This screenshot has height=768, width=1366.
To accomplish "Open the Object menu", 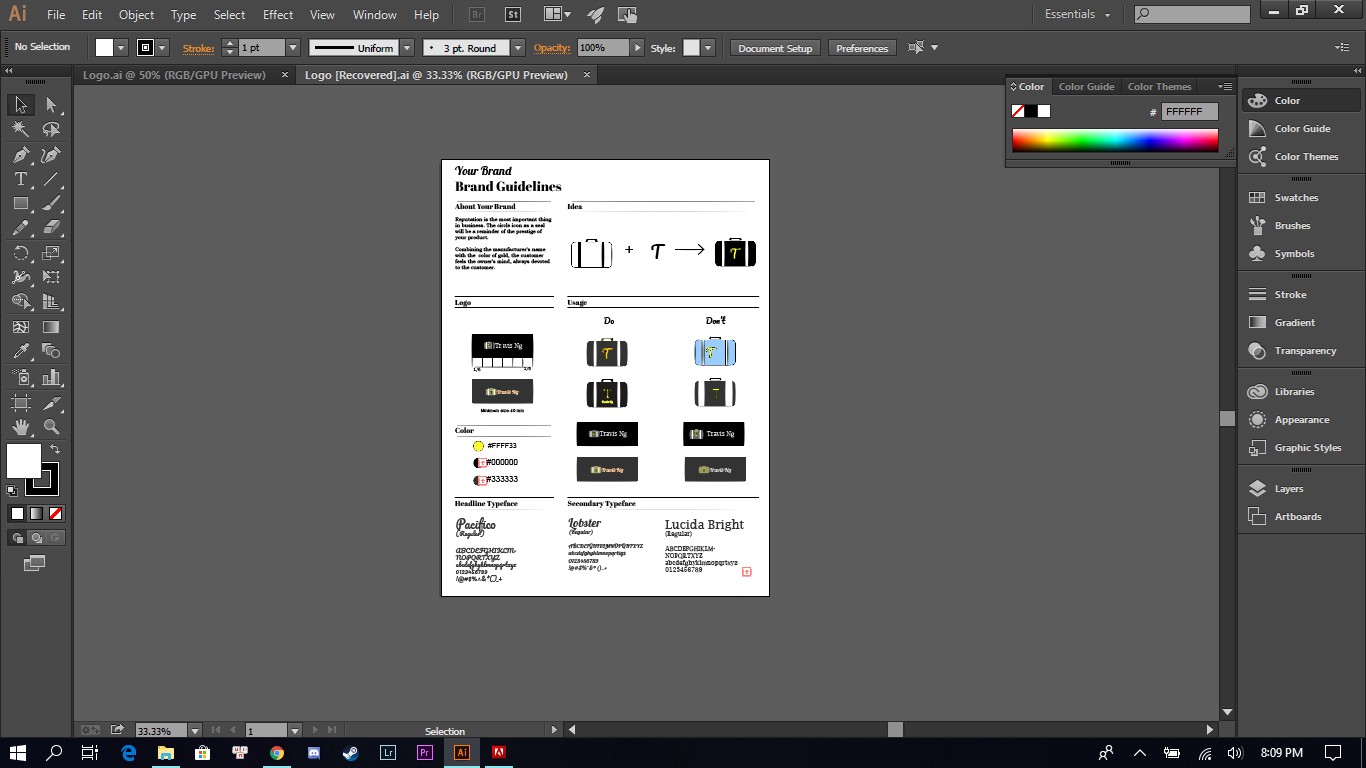I will [x=136, y=15].
